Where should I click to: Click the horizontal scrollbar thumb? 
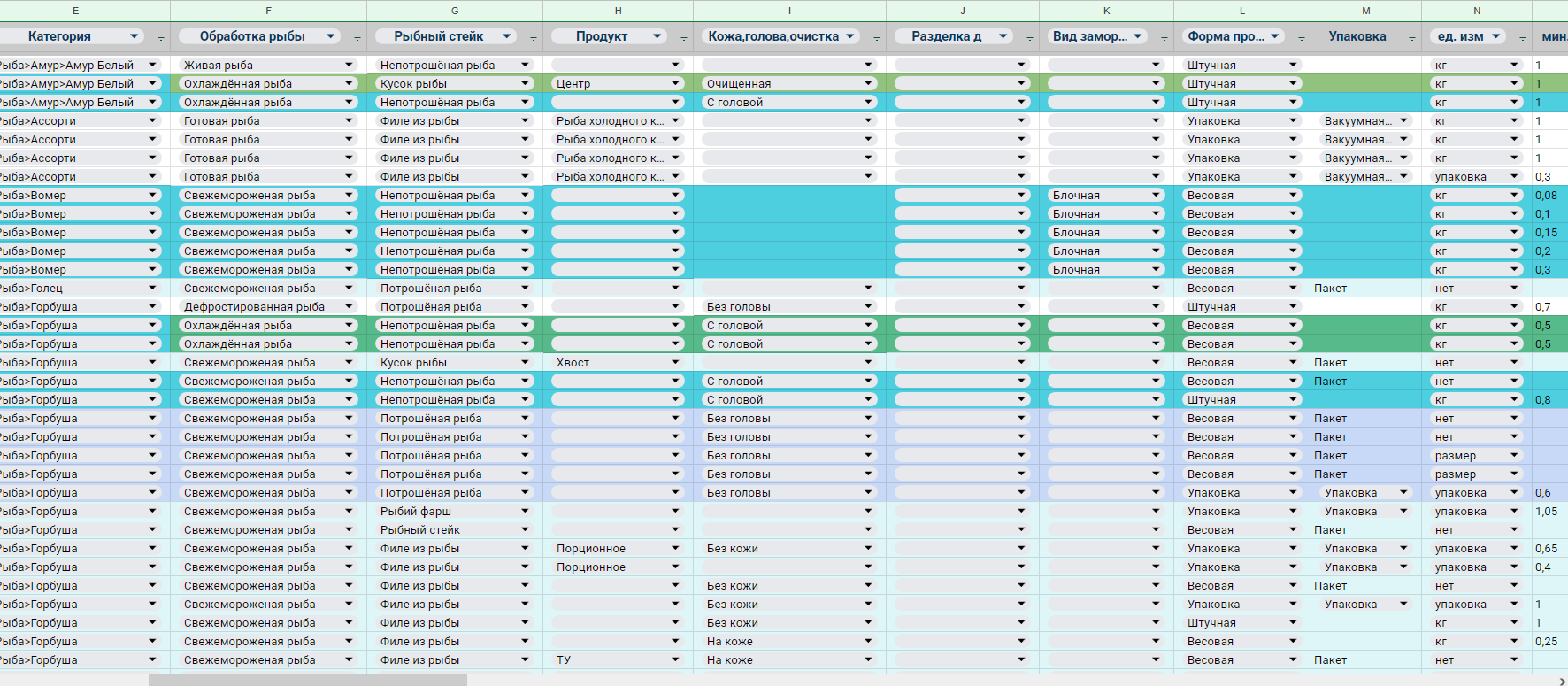307,680
